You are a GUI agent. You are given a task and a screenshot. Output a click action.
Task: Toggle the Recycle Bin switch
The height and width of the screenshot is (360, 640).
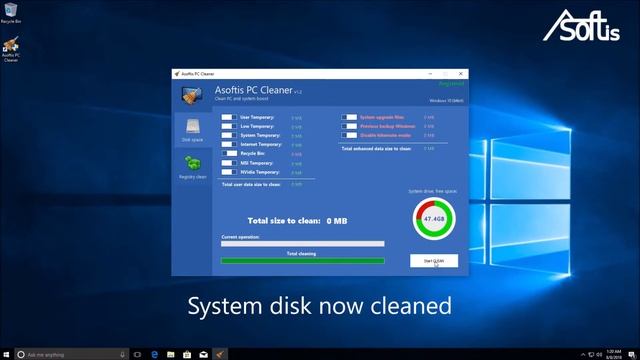pos(229,153)
